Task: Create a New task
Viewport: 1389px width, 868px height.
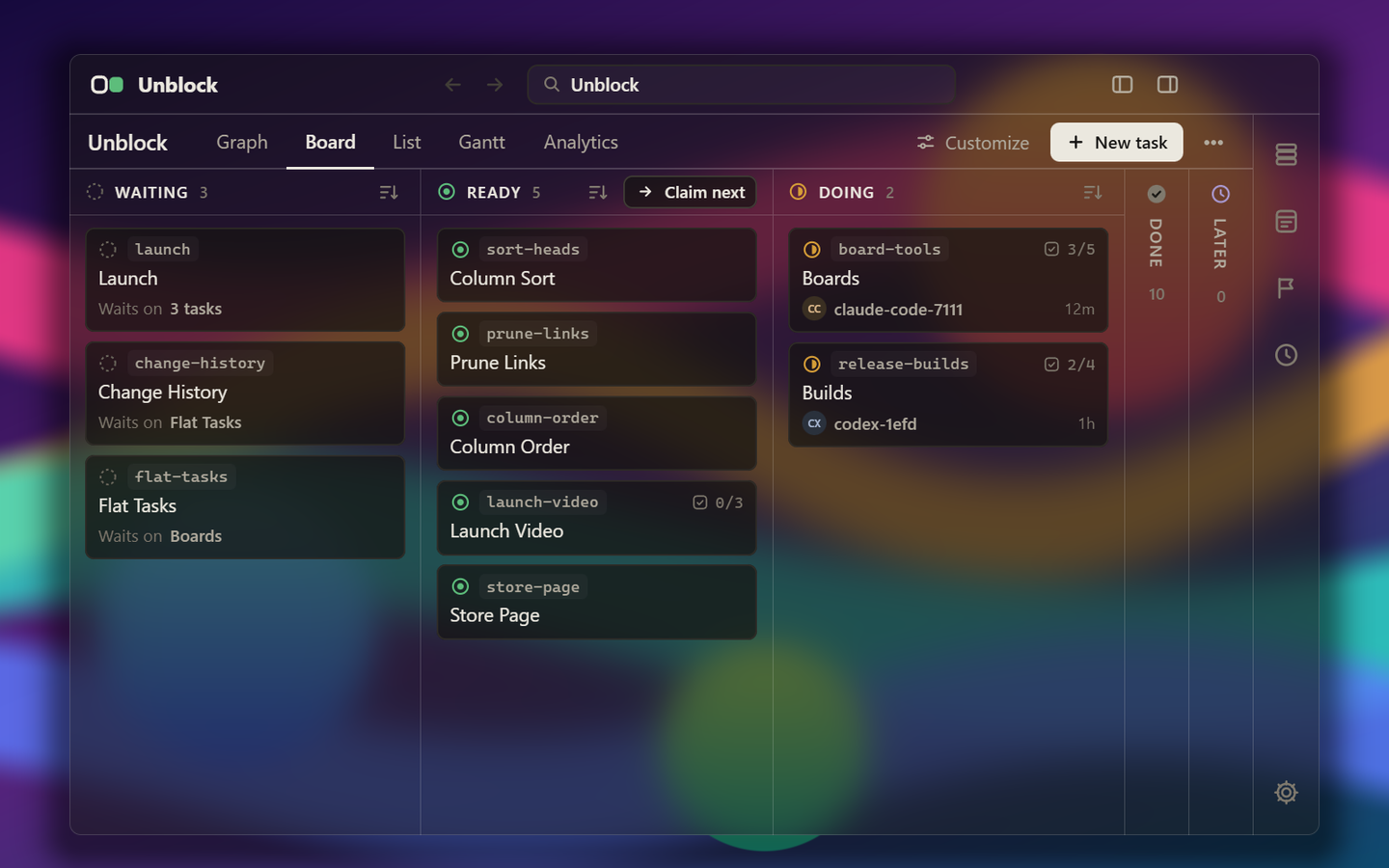Action: click(x=1117, y=143)
